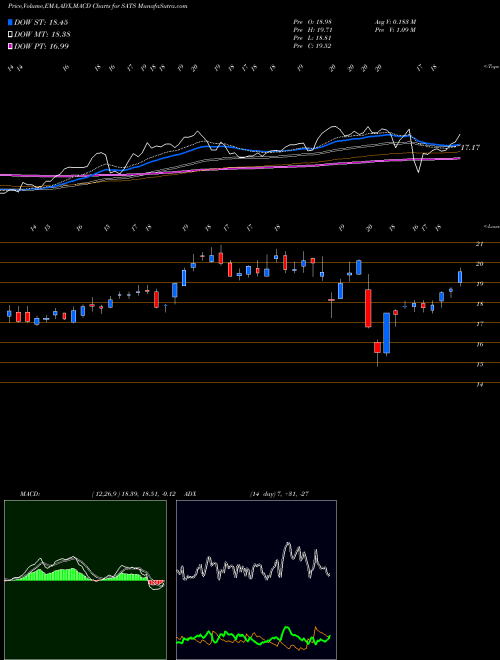Click the 'MACD:' heading label
This screenshot has height=660, width=500.
[30, 494]
